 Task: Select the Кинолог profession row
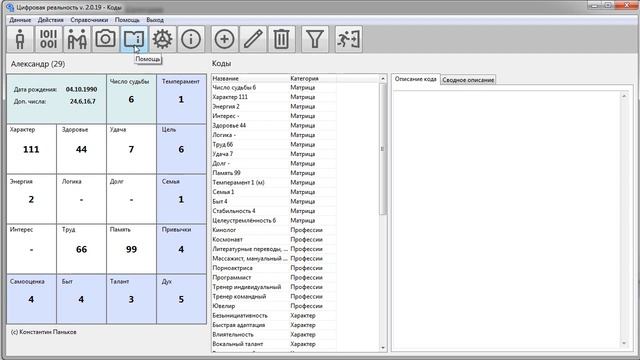click(273, 230)
